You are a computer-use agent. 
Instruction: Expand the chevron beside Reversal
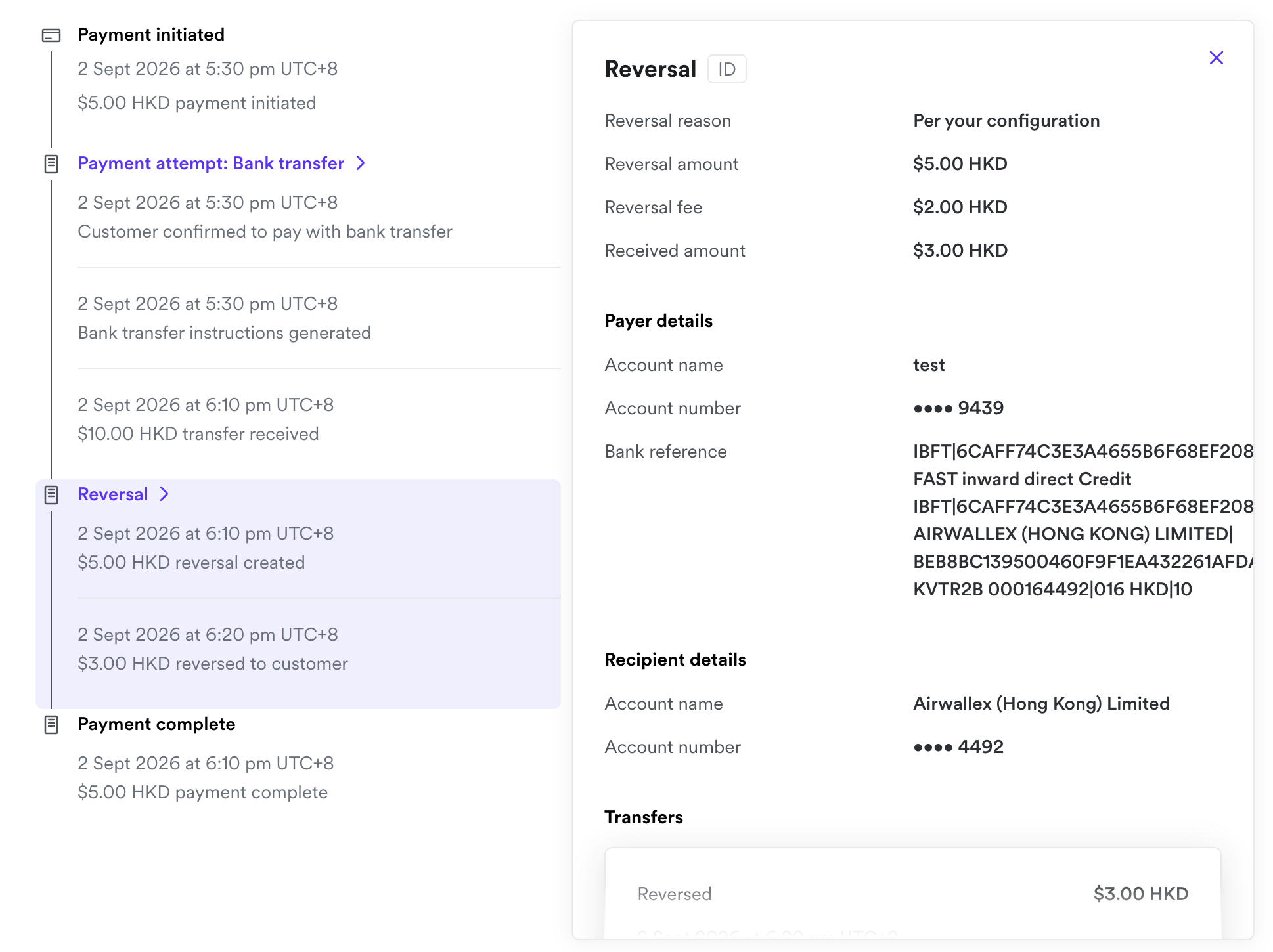(164, 494)
